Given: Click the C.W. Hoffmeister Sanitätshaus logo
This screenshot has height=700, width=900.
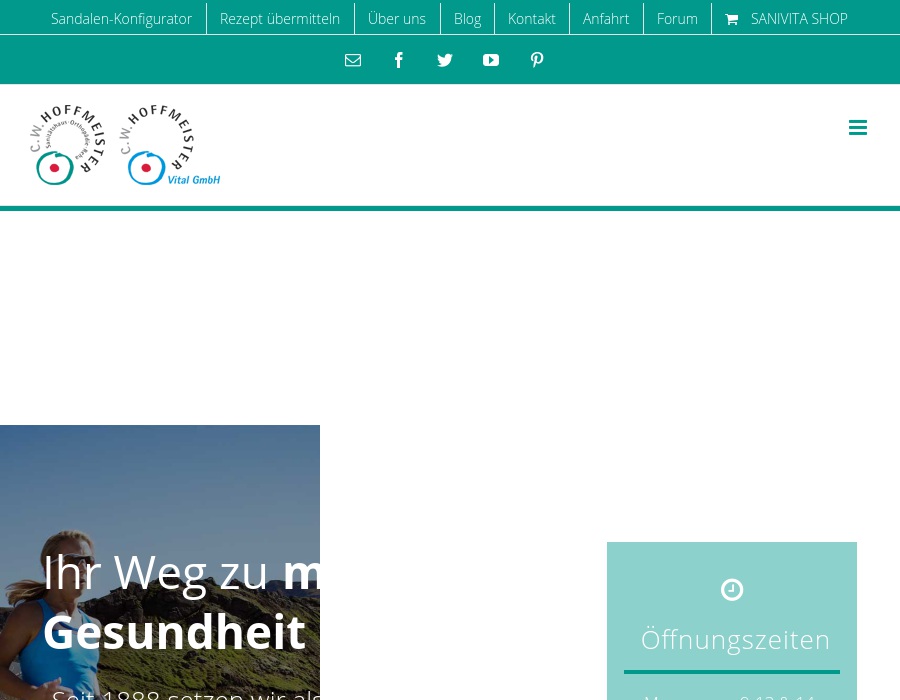Looking at the screenshot, I should tap(67, 145).
